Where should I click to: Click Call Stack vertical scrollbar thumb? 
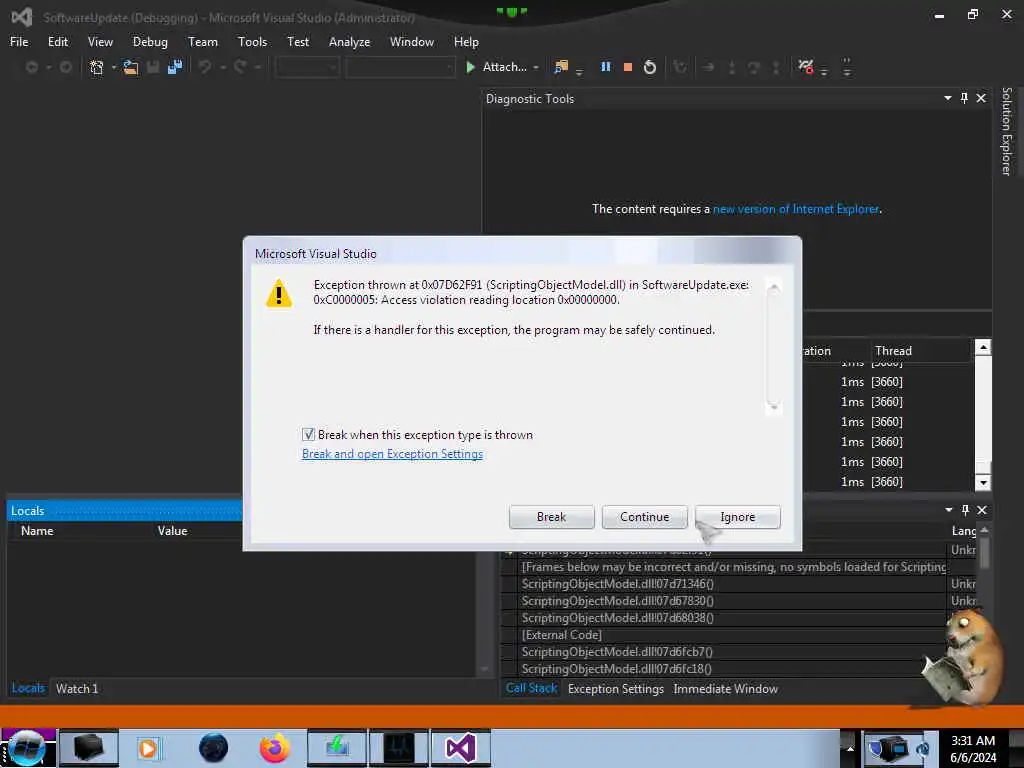(984, 552)
